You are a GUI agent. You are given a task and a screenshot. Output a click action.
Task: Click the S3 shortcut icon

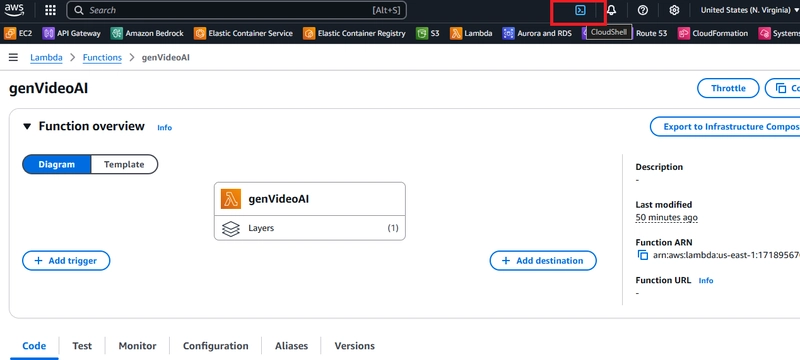(422, 33)
